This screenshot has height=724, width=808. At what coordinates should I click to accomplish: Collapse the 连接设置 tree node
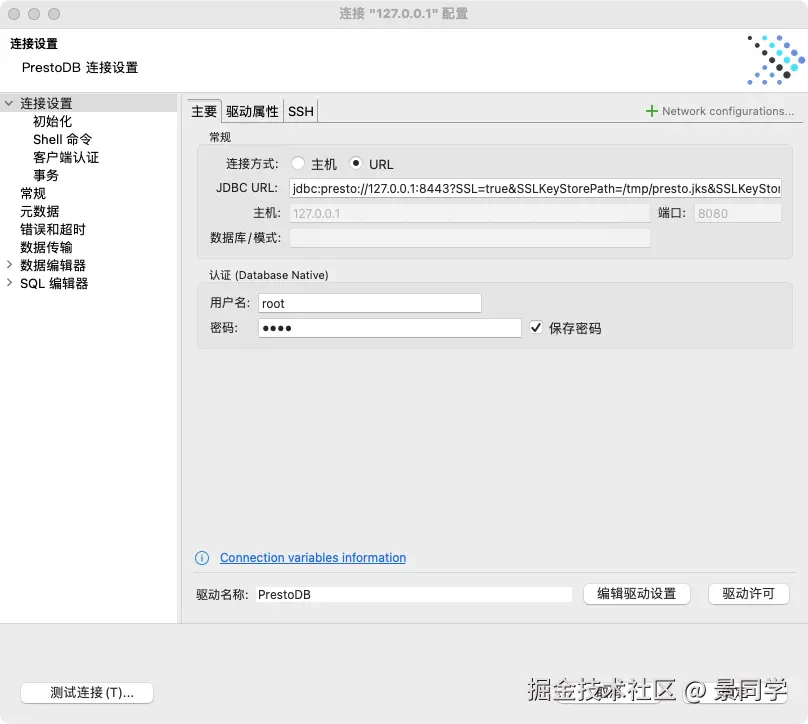9,103
